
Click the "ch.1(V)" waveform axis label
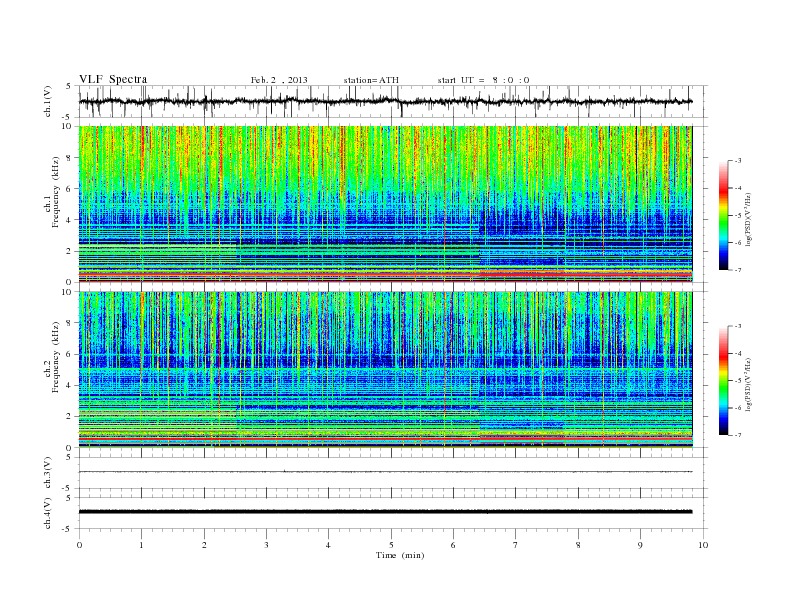48,101
